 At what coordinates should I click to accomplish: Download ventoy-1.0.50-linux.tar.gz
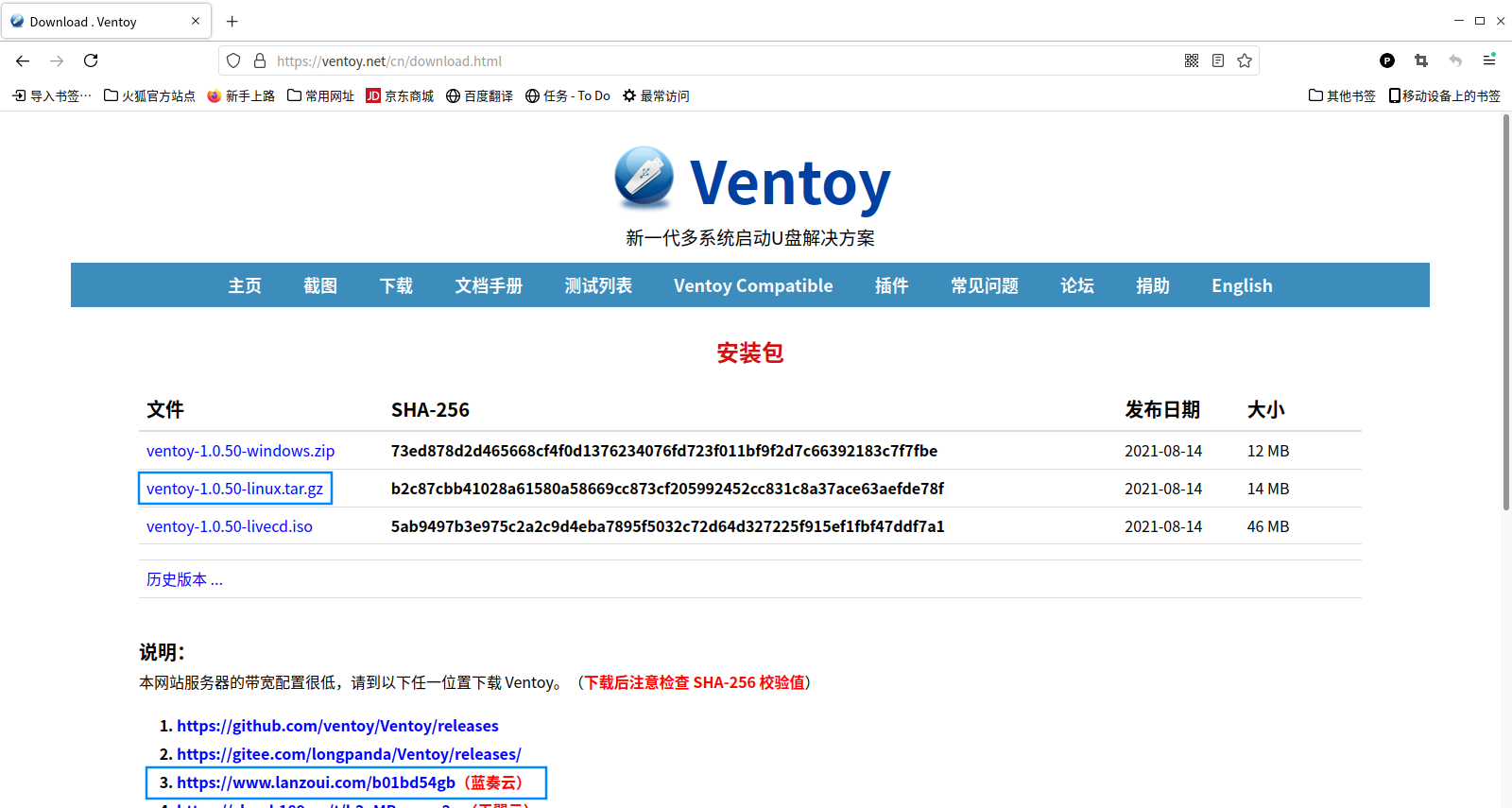click(x=234, y=489)
